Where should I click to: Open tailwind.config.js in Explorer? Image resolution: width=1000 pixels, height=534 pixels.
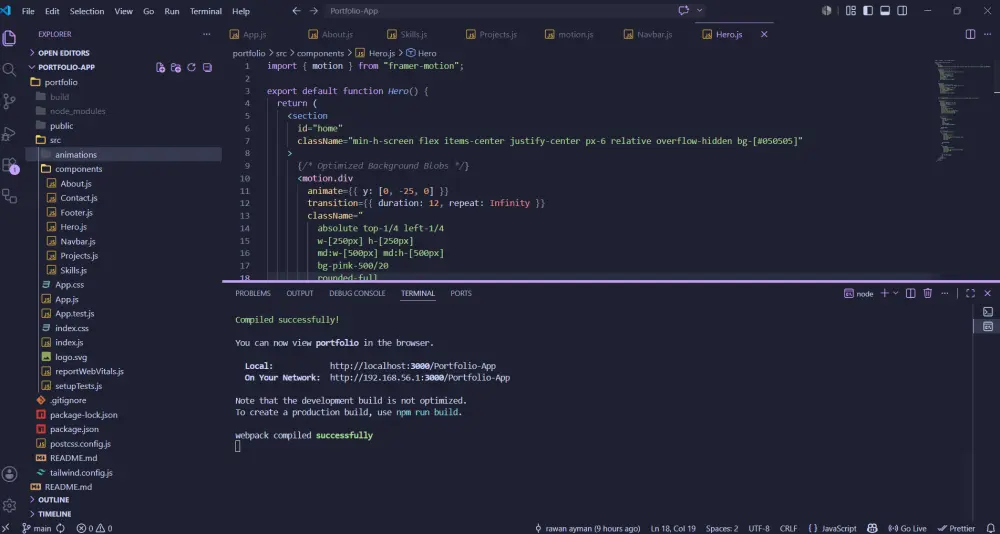click(81, 473)
